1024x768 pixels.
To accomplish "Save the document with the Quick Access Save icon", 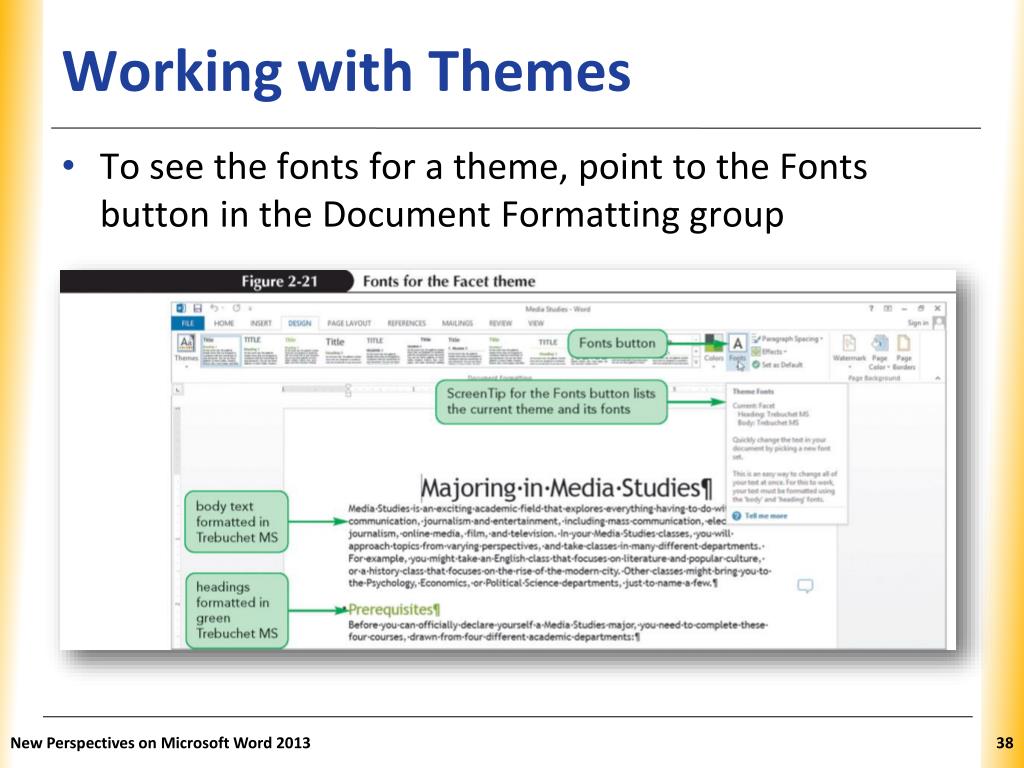I will click(x=197, y=308).
